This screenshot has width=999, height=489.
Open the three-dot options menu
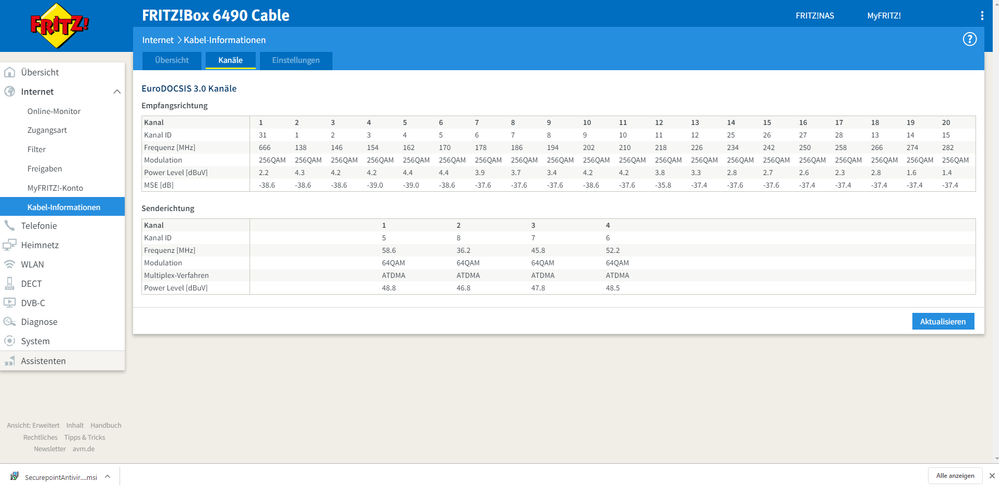[982, 16]
